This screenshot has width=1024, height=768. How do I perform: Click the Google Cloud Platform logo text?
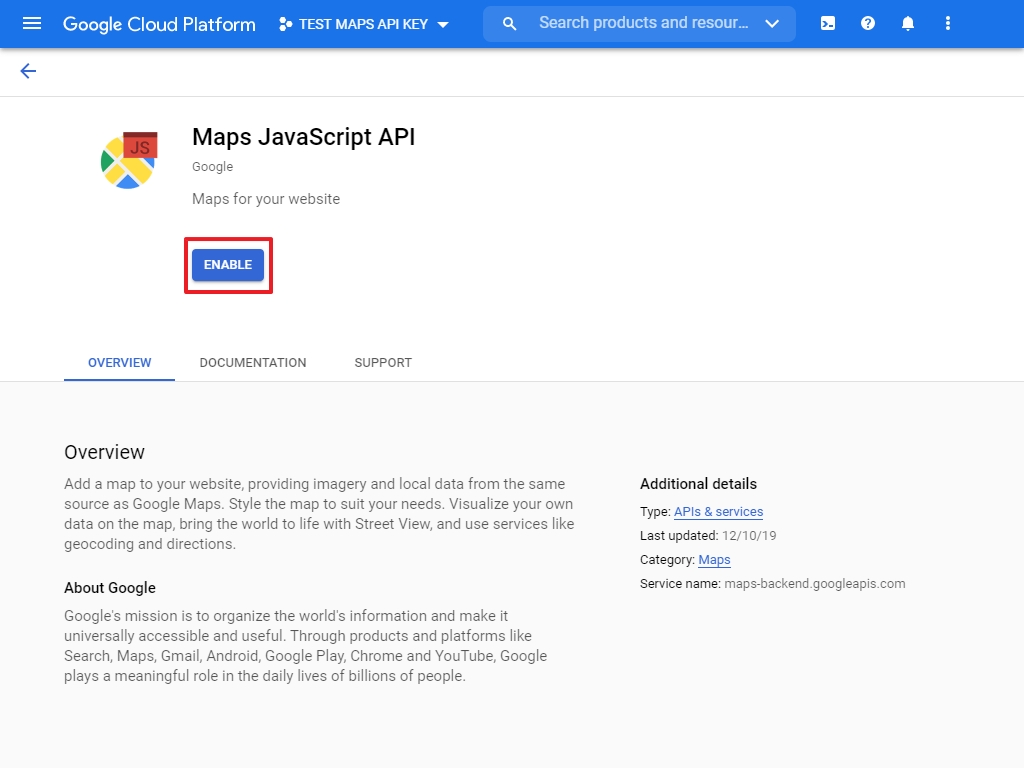159,24
